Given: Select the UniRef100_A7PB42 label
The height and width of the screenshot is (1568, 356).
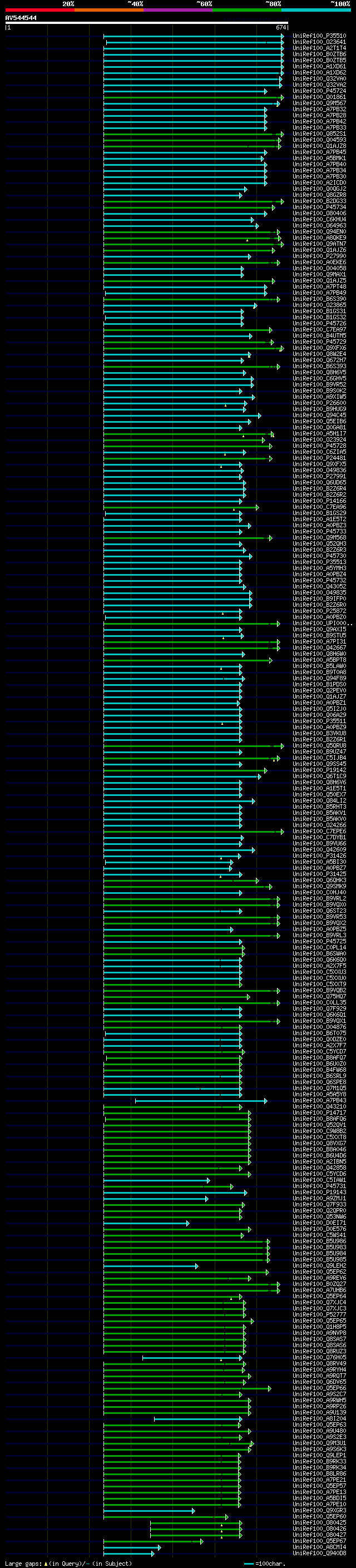Looking at the screenshot, I should click(319, 122).
